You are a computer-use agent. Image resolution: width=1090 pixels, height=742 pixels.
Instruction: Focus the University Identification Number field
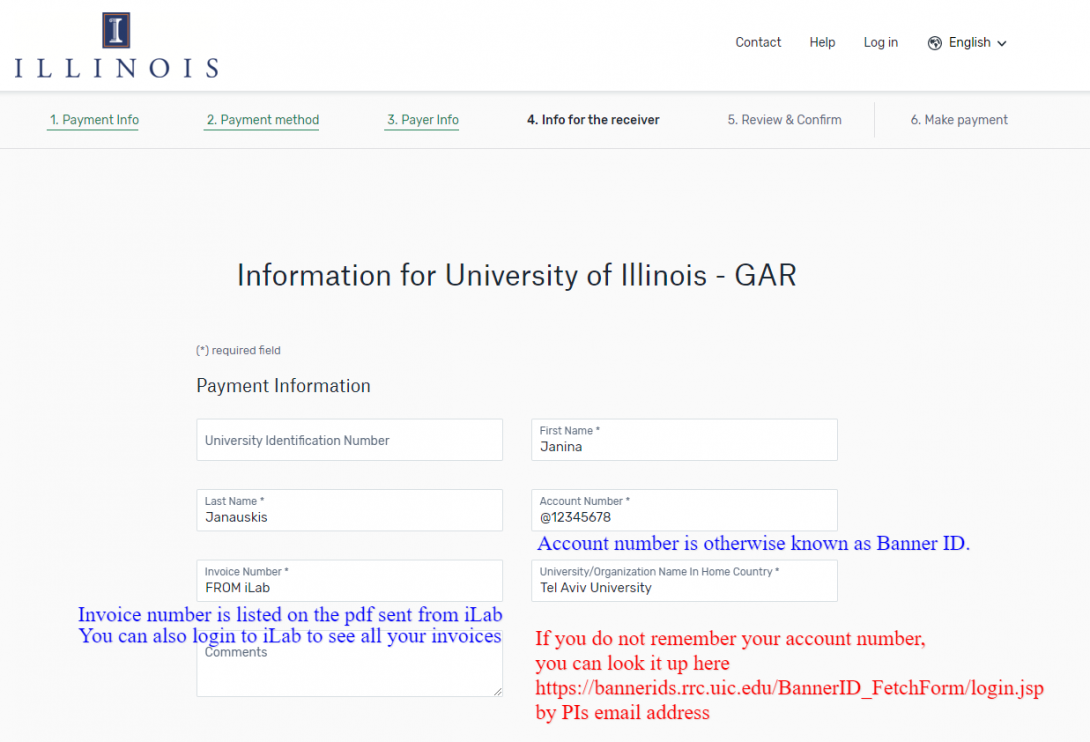tap(350, 439)
